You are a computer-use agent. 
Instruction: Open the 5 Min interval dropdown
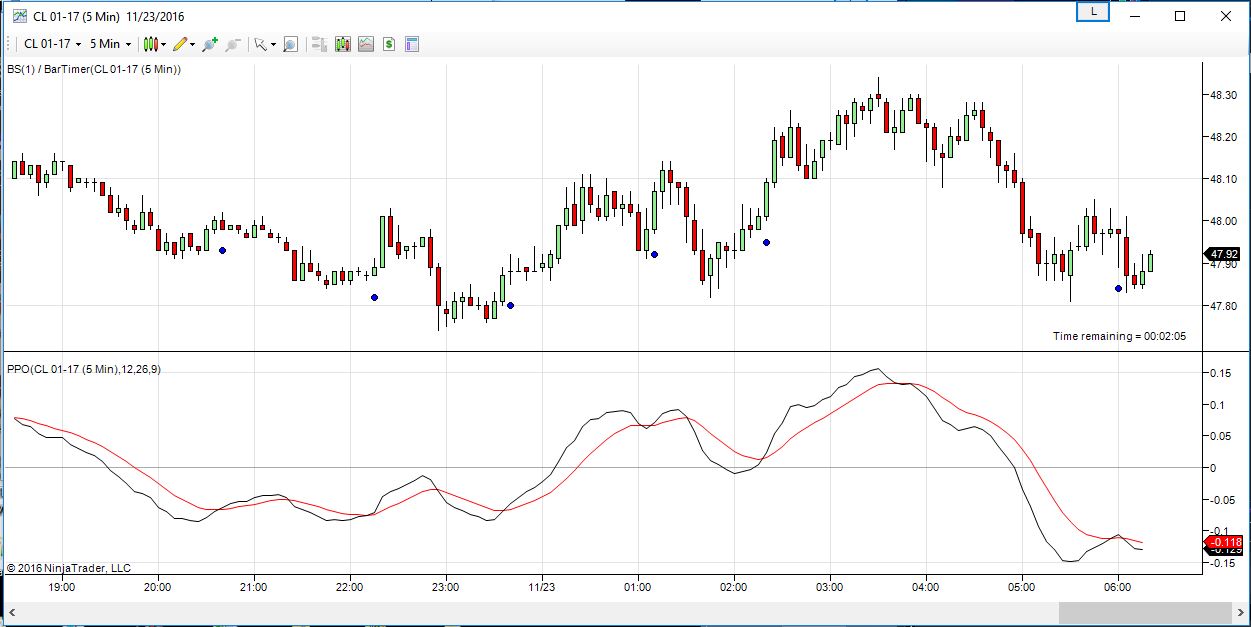[x=110, y=44]
